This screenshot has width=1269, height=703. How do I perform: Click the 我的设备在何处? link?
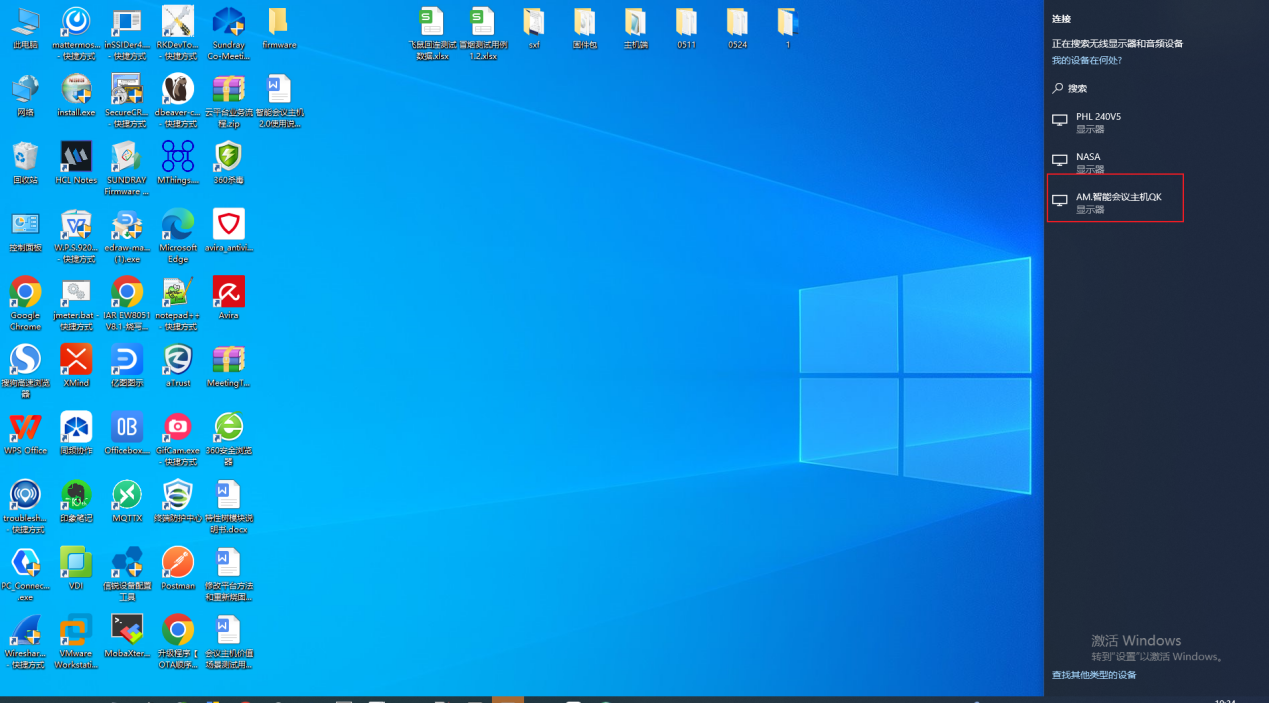click(1086, 61)
